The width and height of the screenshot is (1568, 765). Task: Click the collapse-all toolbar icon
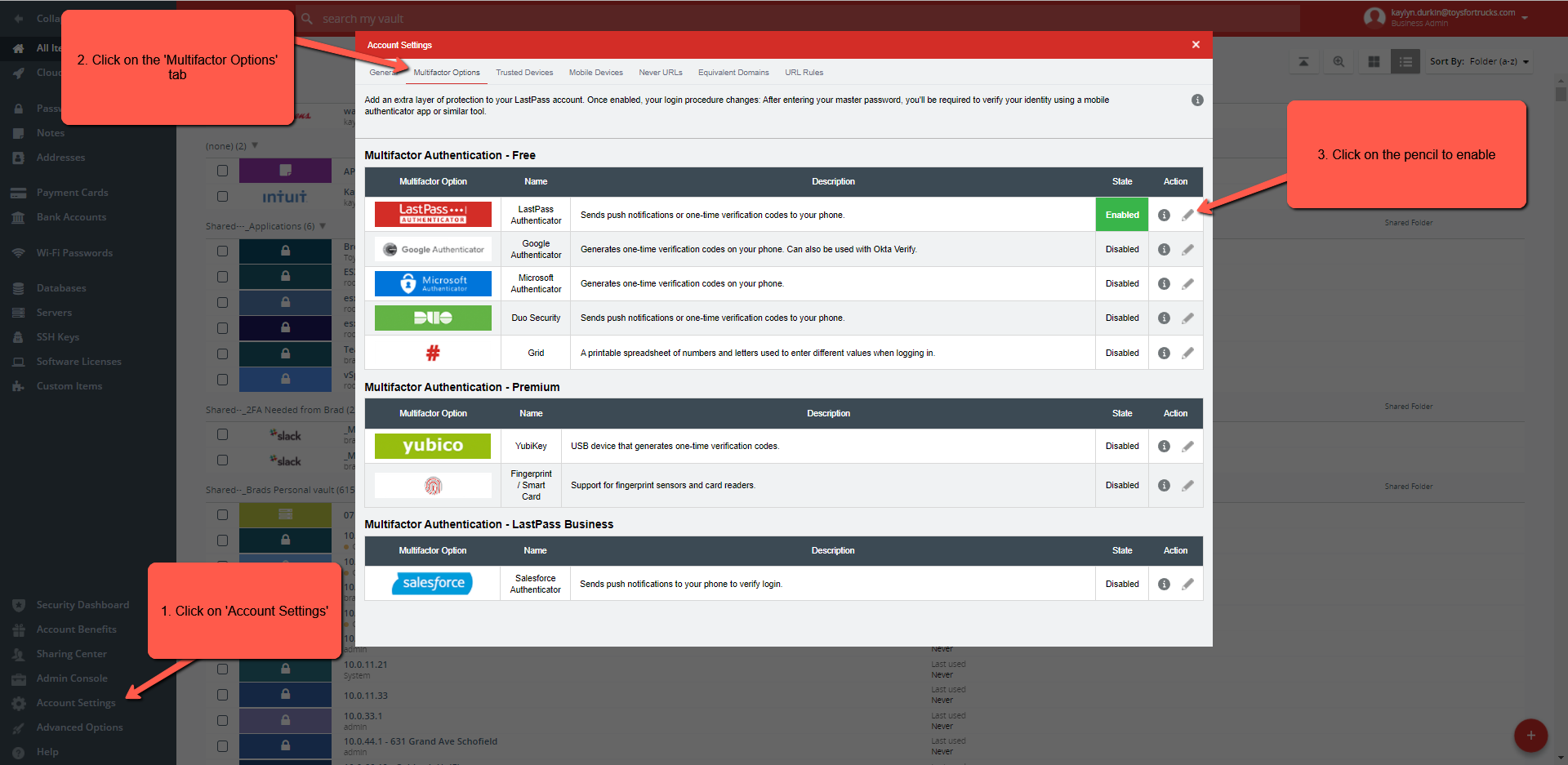point(1303,61)
